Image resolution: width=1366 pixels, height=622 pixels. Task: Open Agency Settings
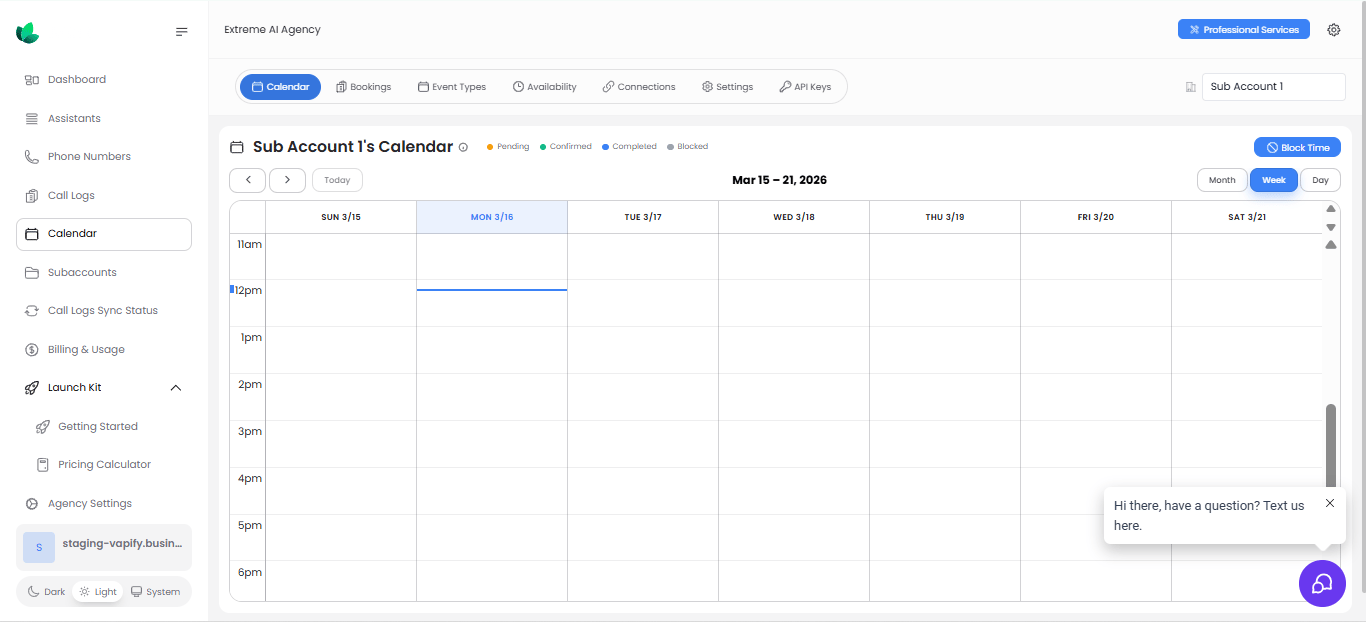point(104,503)
